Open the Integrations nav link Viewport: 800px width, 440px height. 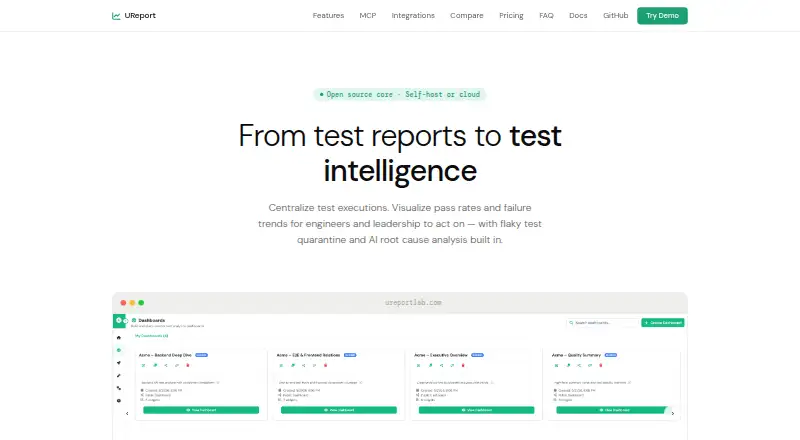(x=413, y=16)
